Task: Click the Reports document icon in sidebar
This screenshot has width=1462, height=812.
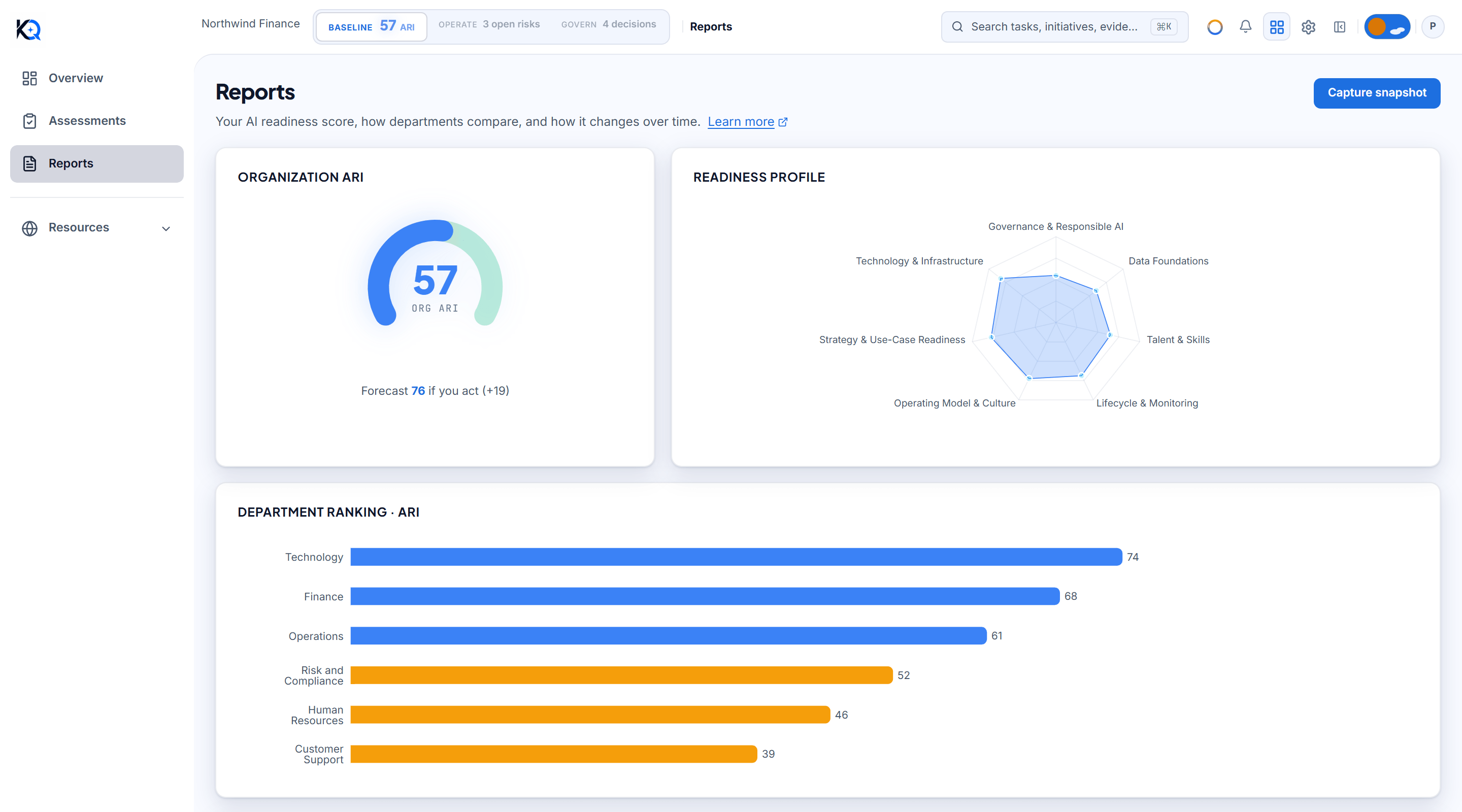Action: [29, 163]
